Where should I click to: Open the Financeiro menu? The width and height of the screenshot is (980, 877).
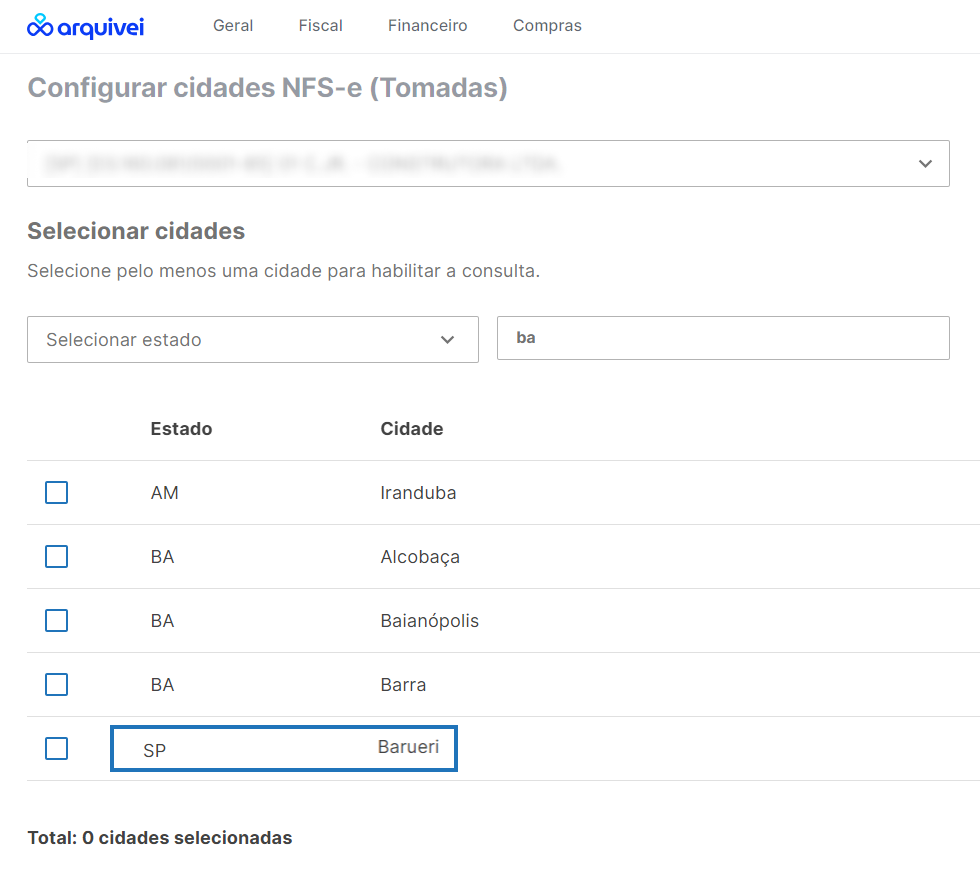(x=428, y=26)
